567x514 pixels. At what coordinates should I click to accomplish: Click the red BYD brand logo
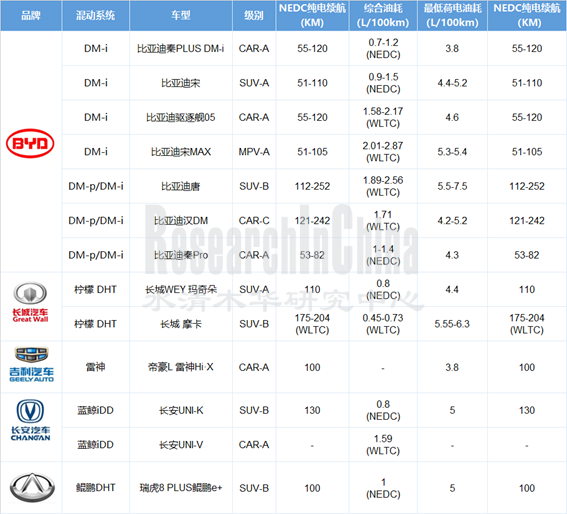click(30, 143)
